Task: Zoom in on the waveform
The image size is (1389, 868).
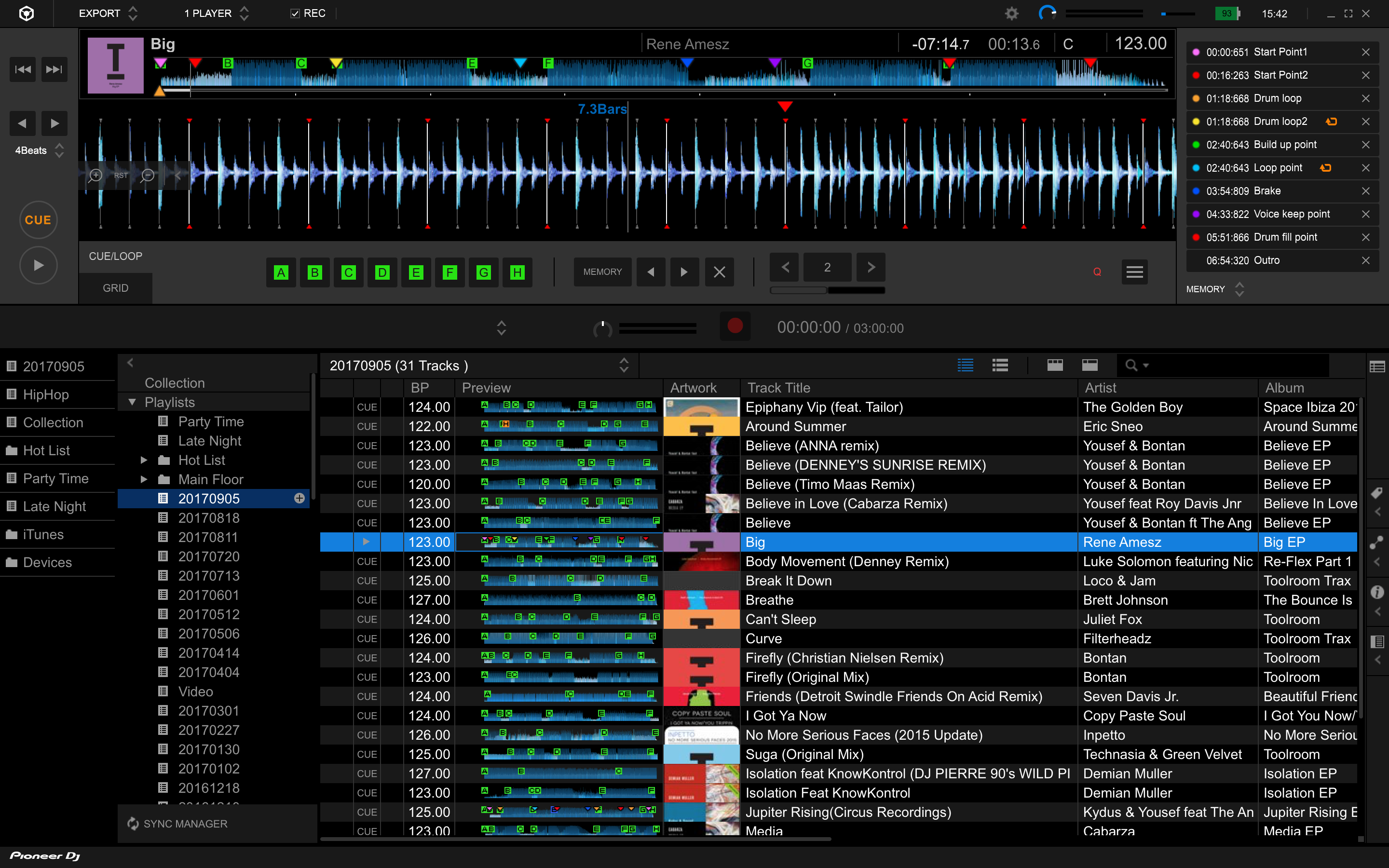Action: click(95, 175)
